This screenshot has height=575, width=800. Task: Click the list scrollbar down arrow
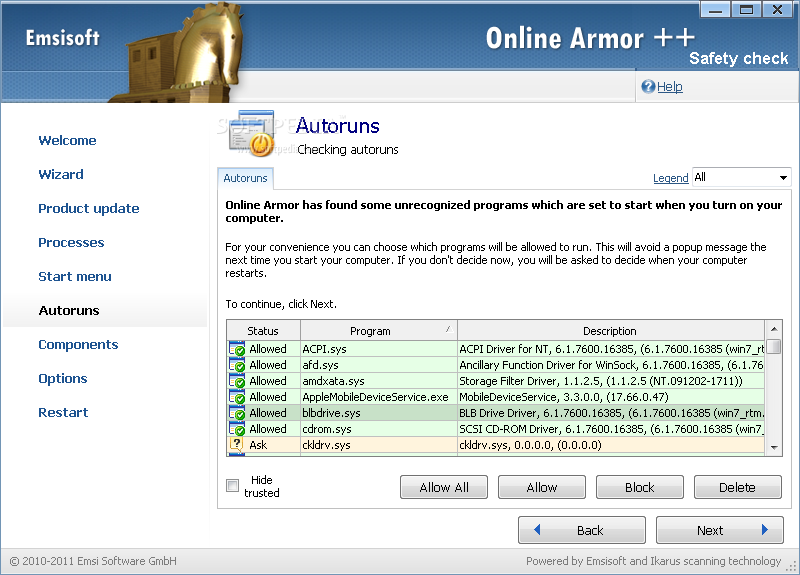point(774,447)
